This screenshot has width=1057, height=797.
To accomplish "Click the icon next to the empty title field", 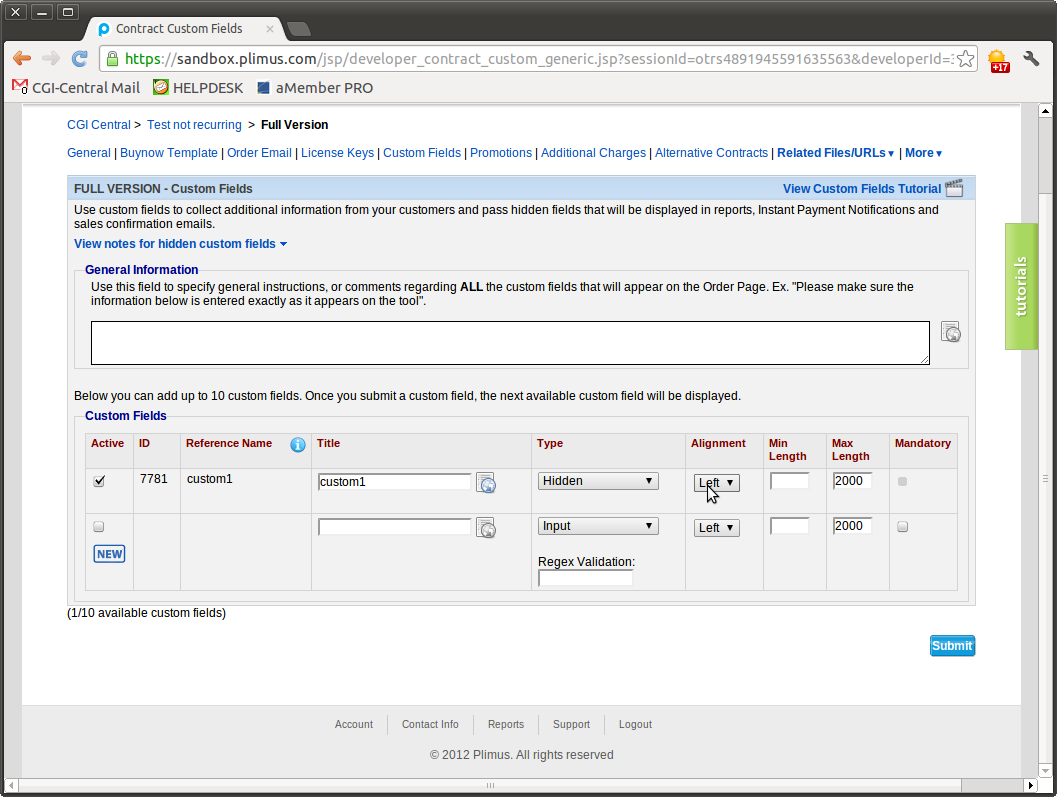I will tap(485, 528).
